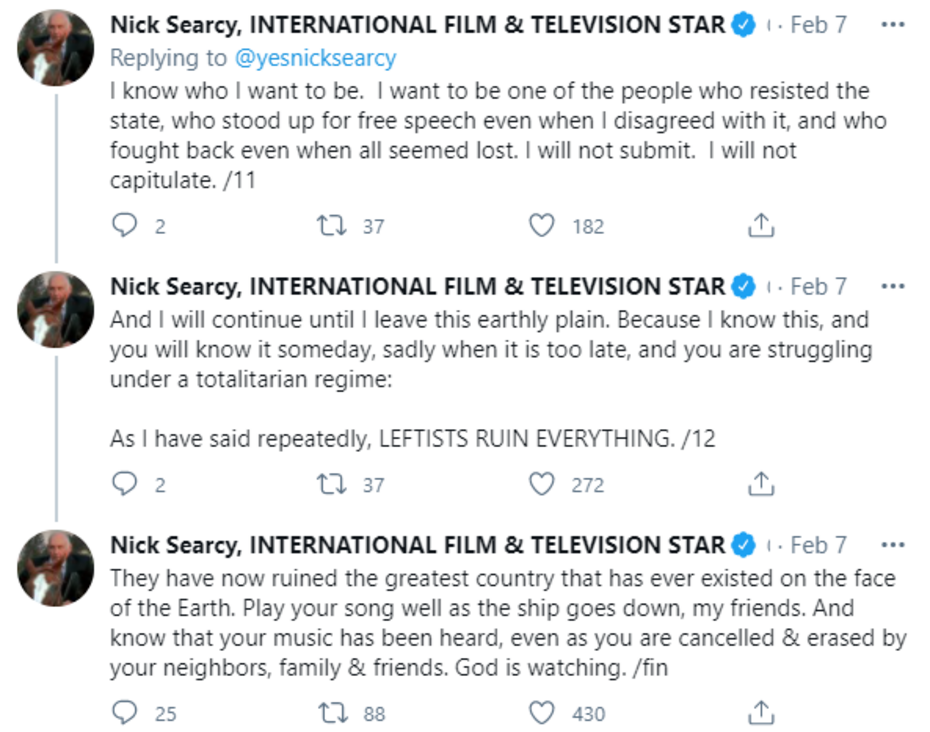Like the tweet with 430 likes
Image resolution: width=930 pixels, height=732 pixels.
pyautogui.click(x=541, y=713)
